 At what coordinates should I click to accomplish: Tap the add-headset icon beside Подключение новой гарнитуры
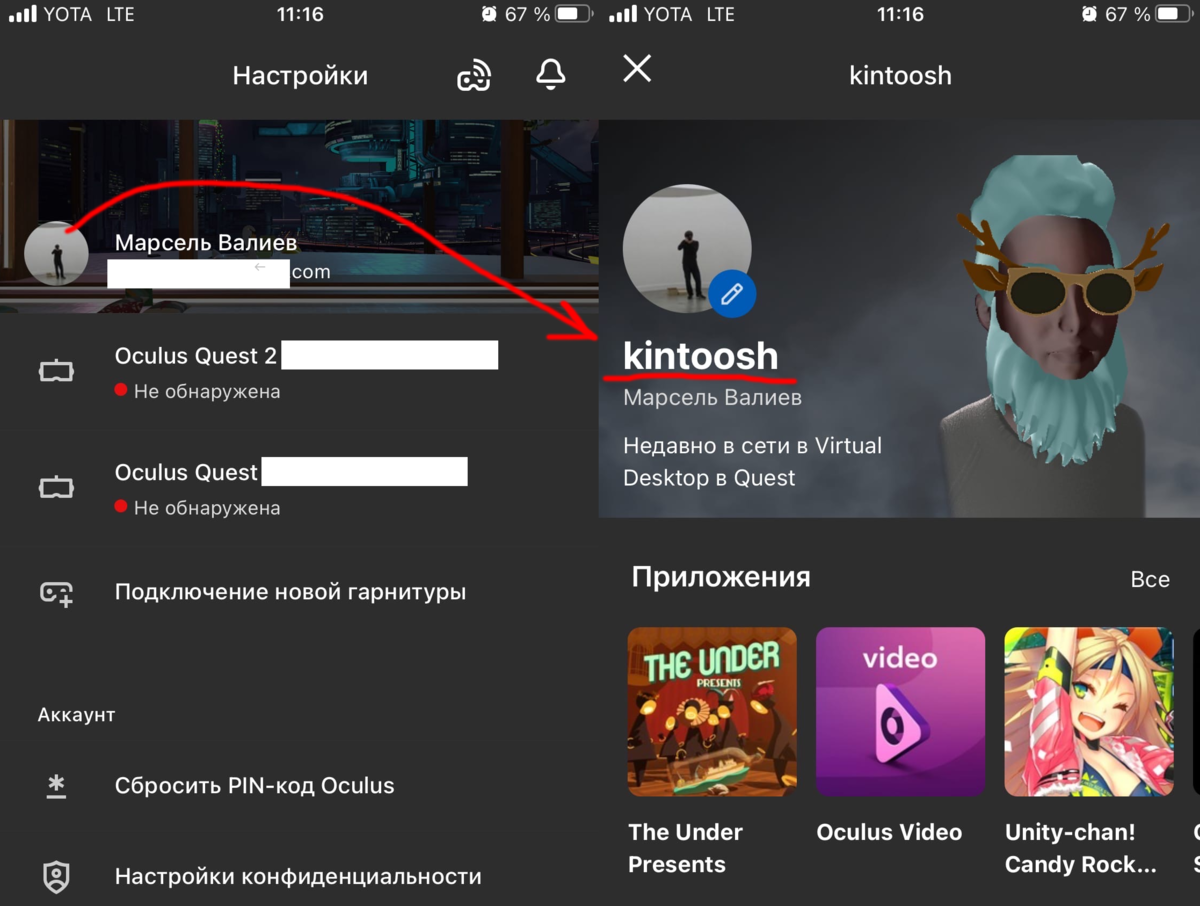[x=56, y=593]
